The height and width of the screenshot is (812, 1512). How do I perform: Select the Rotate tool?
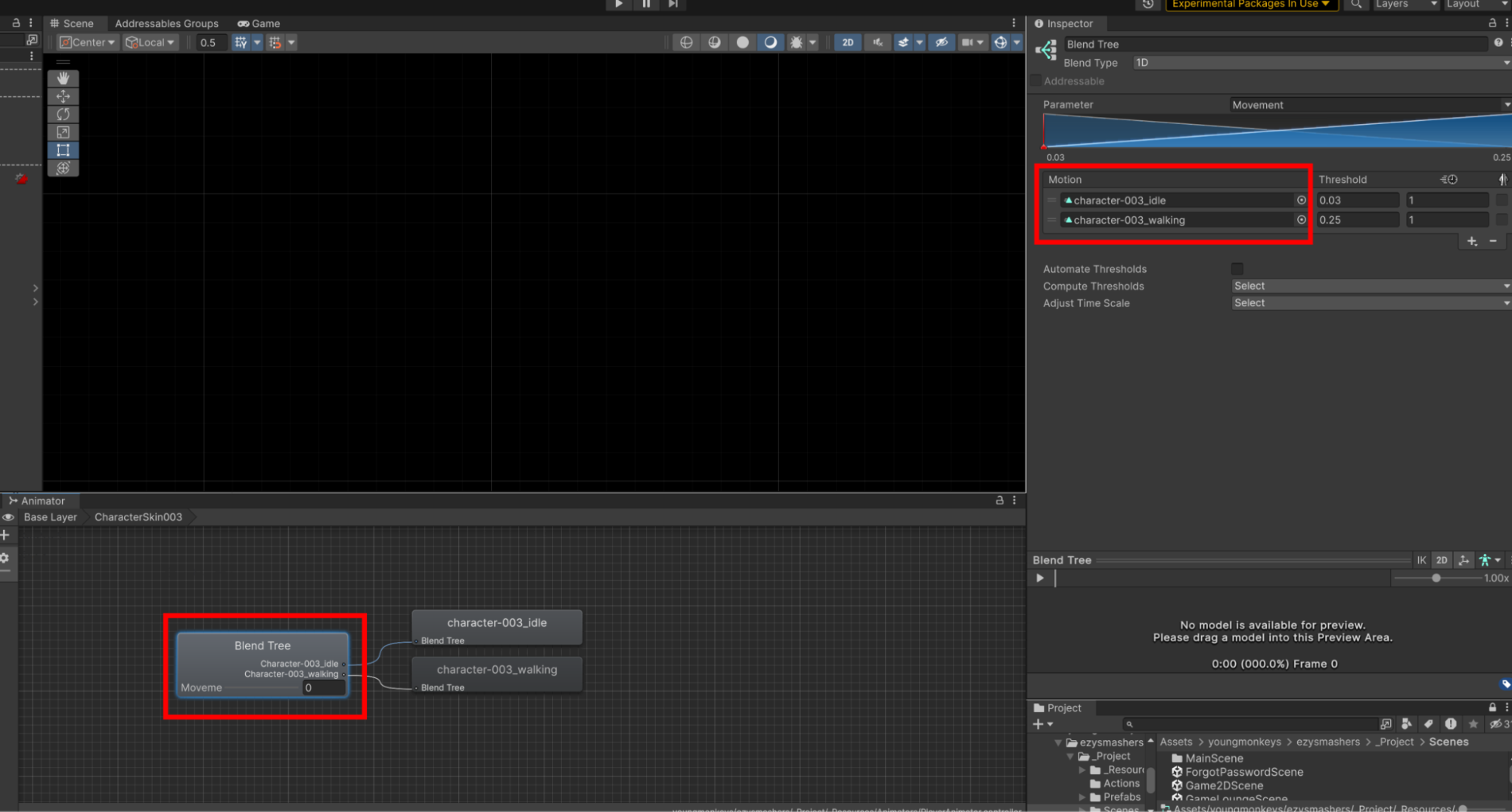pos(63,114)
